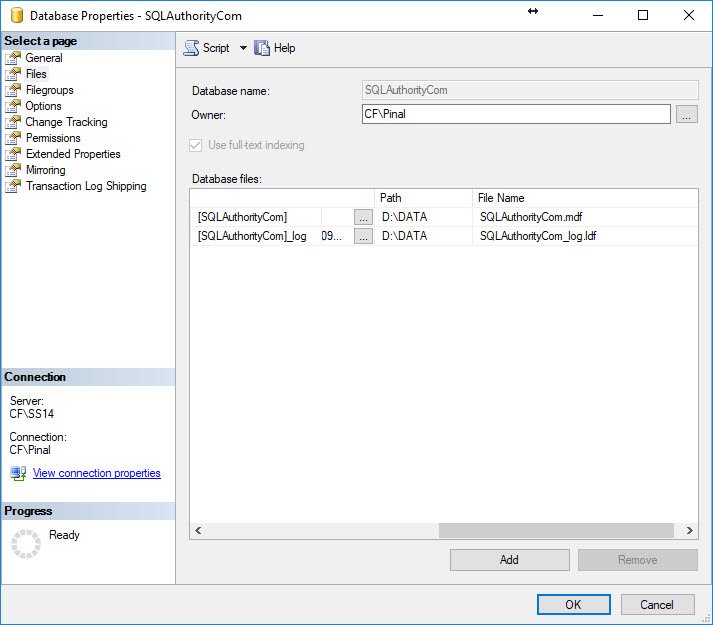Screen dimensions: 713x625
Task: Open the Options page
Action: tap(43, 106)
